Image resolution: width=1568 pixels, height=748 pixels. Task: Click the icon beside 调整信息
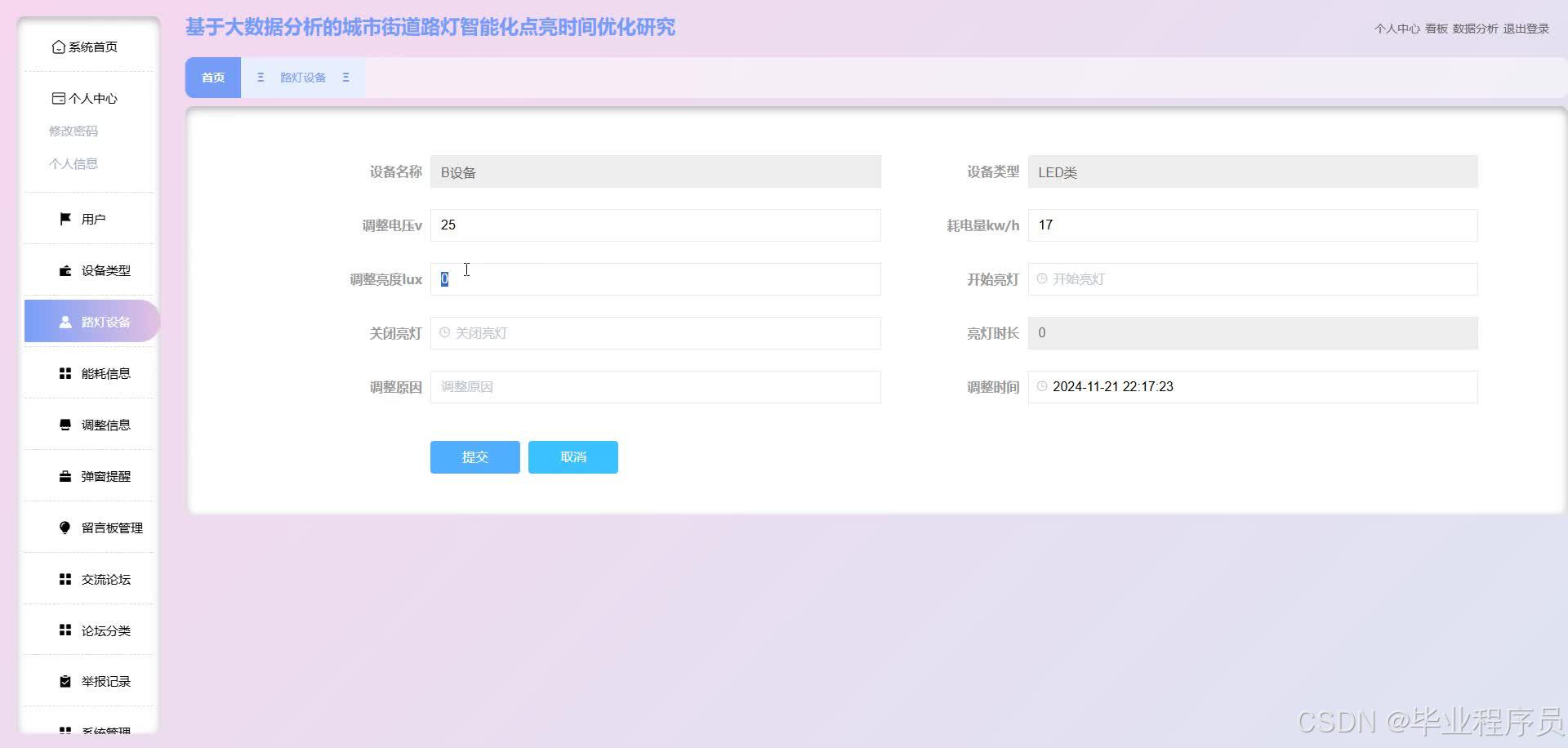65,425
